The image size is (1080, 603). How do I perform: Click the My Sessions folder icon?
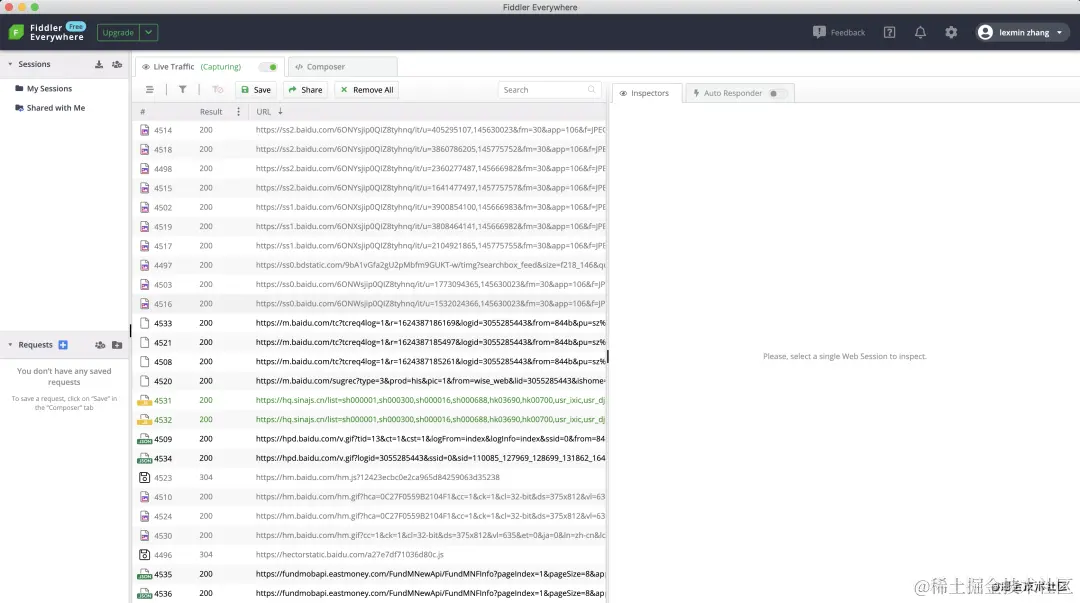pos(19,88)
